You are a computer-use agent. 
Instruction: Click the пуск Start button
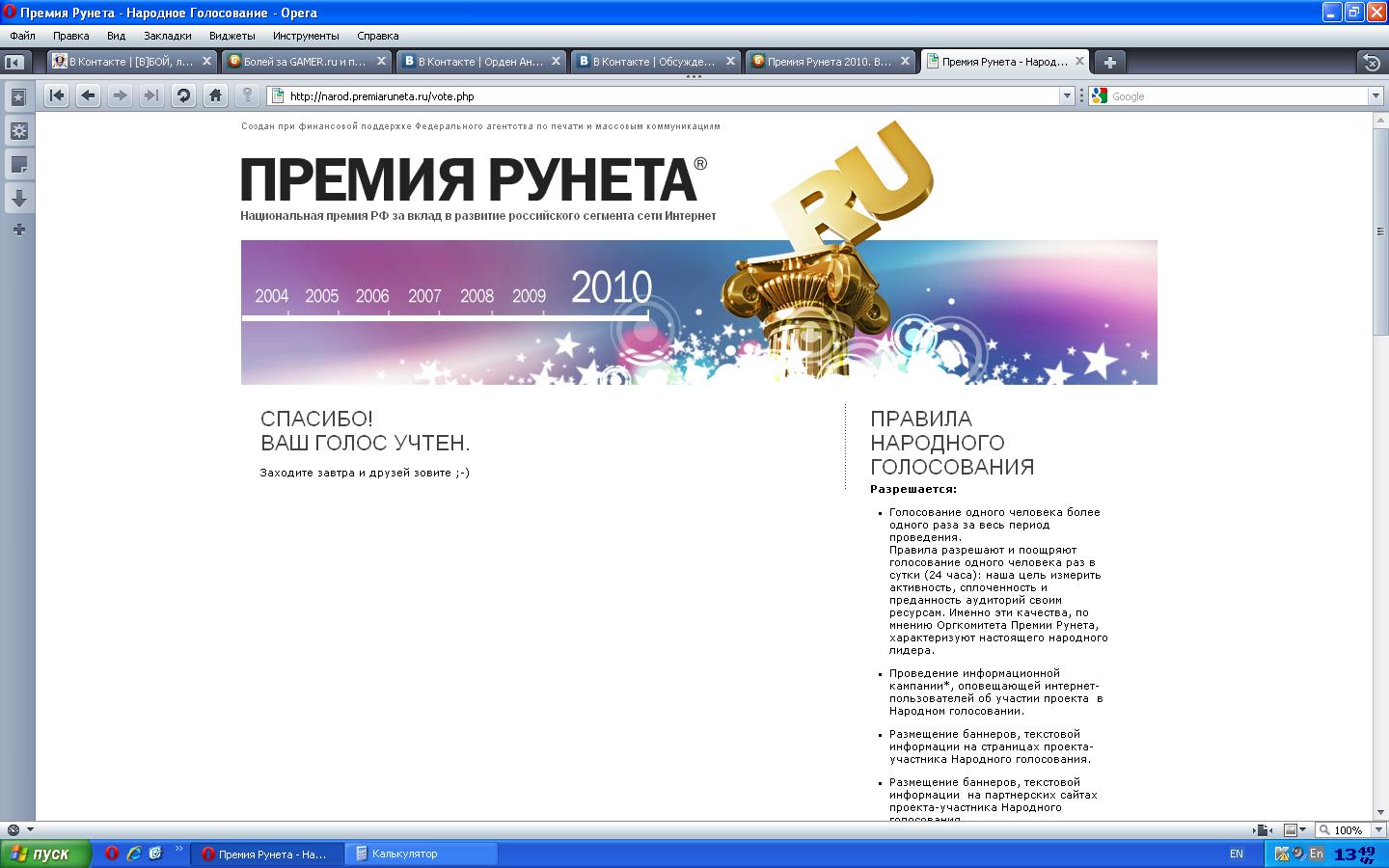pyautogui.click(x=45, y=854)
